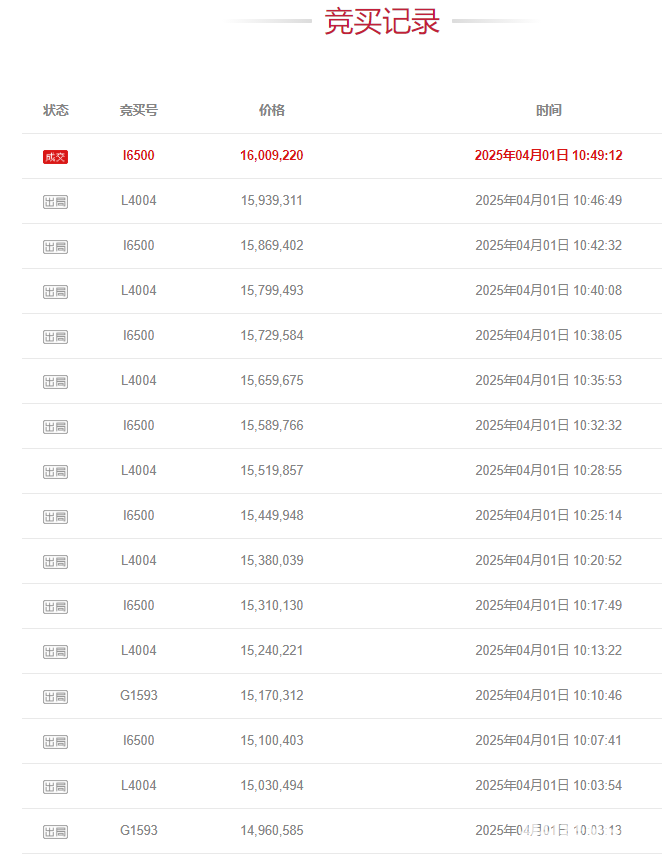The height and width of the screenshot is (857, 662).
Task: Click 出局 badge for bid 14,960,585
Action: [55, 831]
